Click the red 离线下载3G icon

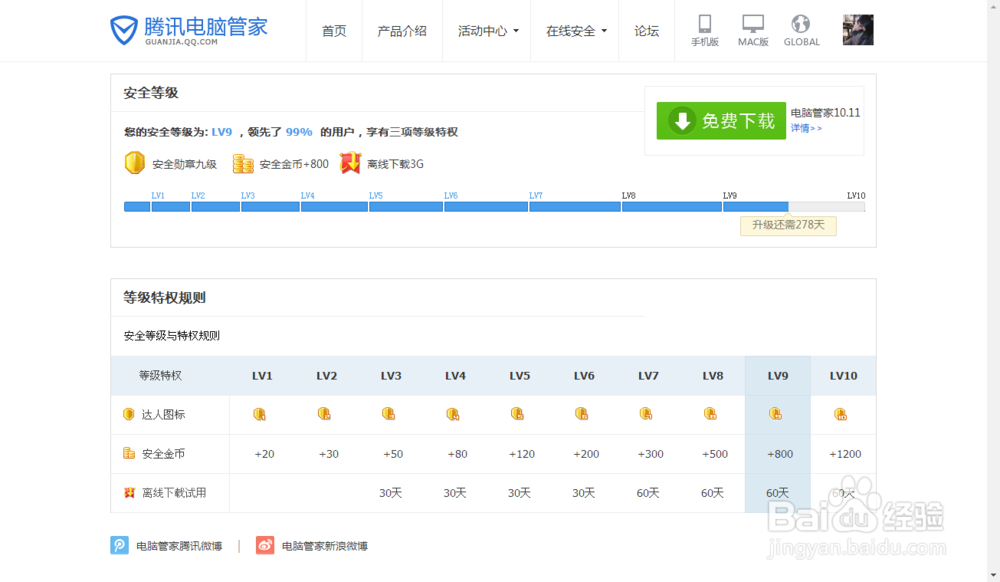pos(349,162)
